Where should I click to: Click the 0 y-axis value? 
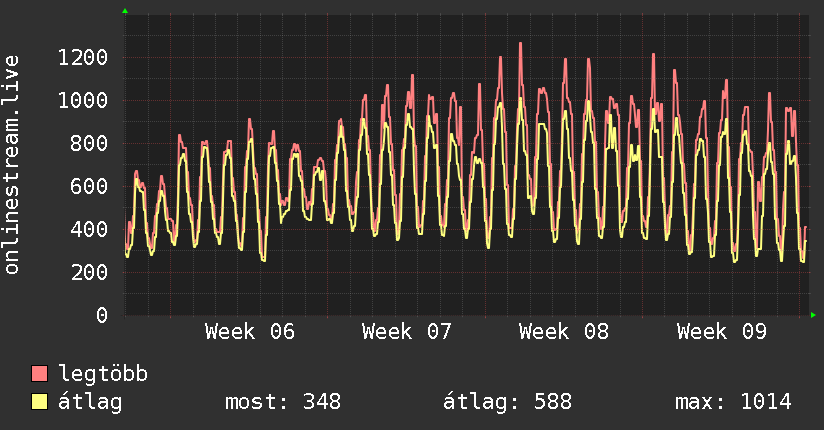(102, 315)
